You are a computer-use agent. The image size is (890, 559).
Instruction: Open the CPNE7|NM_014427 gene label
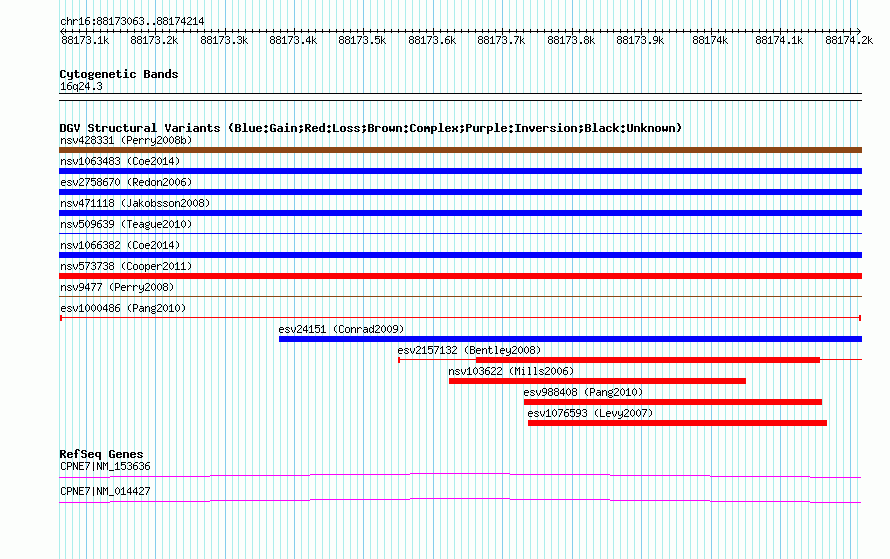(105, 491)
